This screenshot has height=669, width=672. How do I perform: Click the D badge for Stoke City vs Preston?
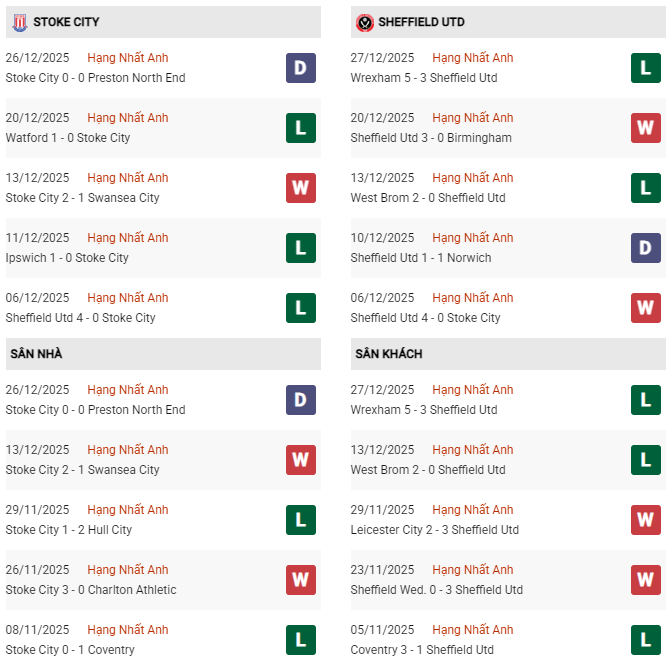coord(301,68)
